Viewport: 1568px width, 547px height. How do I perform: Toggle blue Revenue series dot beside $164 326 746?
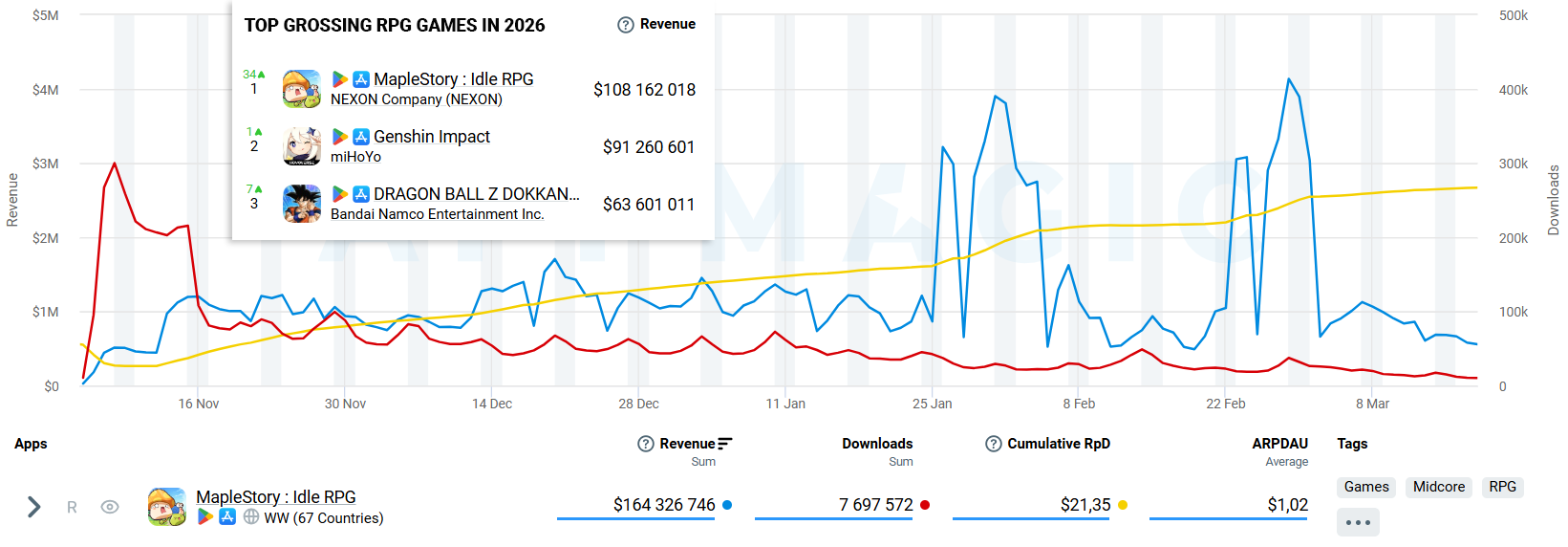727,505
